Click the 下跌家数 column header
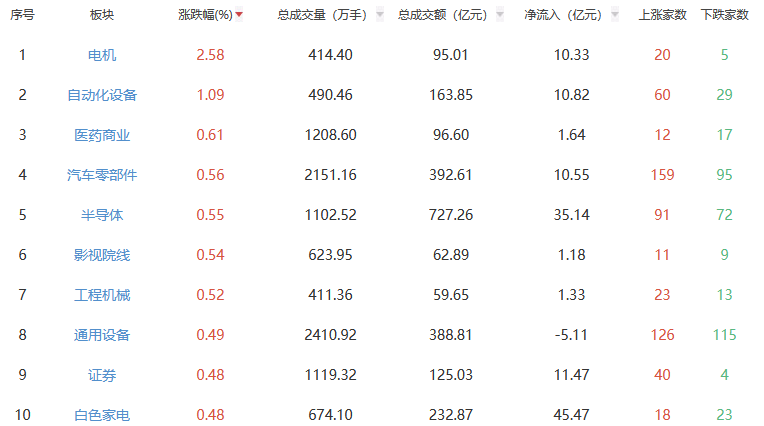This screenshot has height=426, width=764. tap(724, 15)
